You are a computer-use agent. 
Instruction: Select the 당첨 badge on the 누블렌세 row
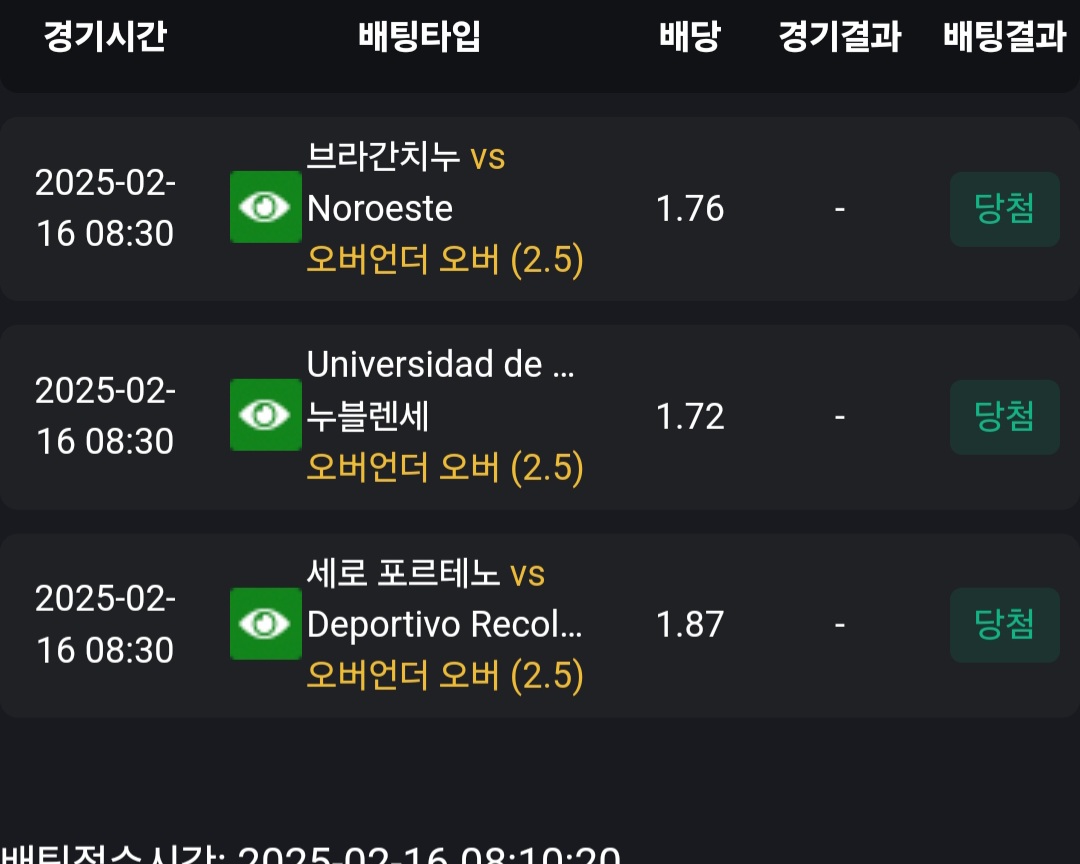click(x=1004, y=417)
